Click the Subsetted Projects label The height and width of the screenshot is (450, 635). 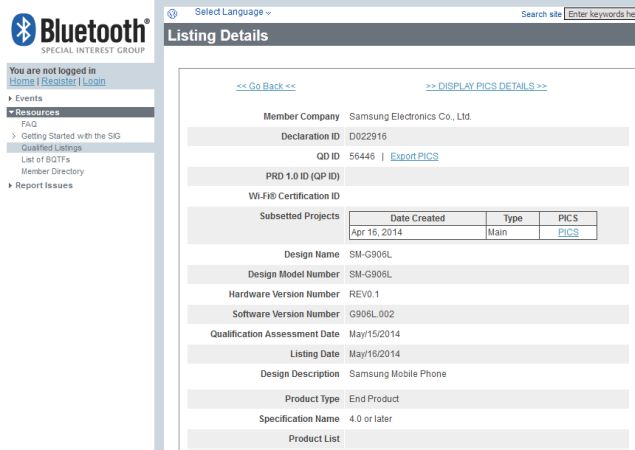point(299,216)
